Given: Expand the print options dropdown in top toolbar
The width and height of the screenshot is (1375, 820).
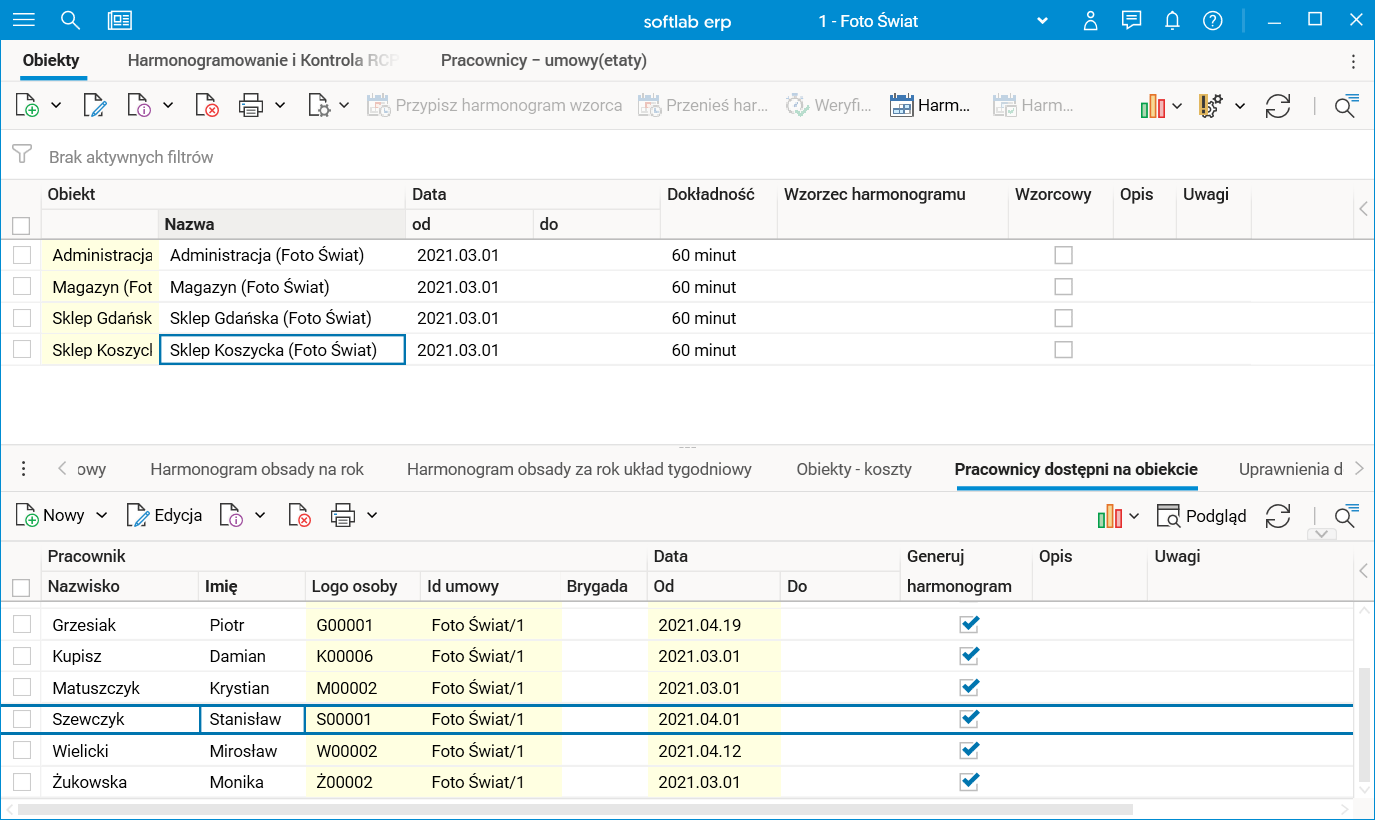Looking at the screenshot, I should (x=280, y=106).
